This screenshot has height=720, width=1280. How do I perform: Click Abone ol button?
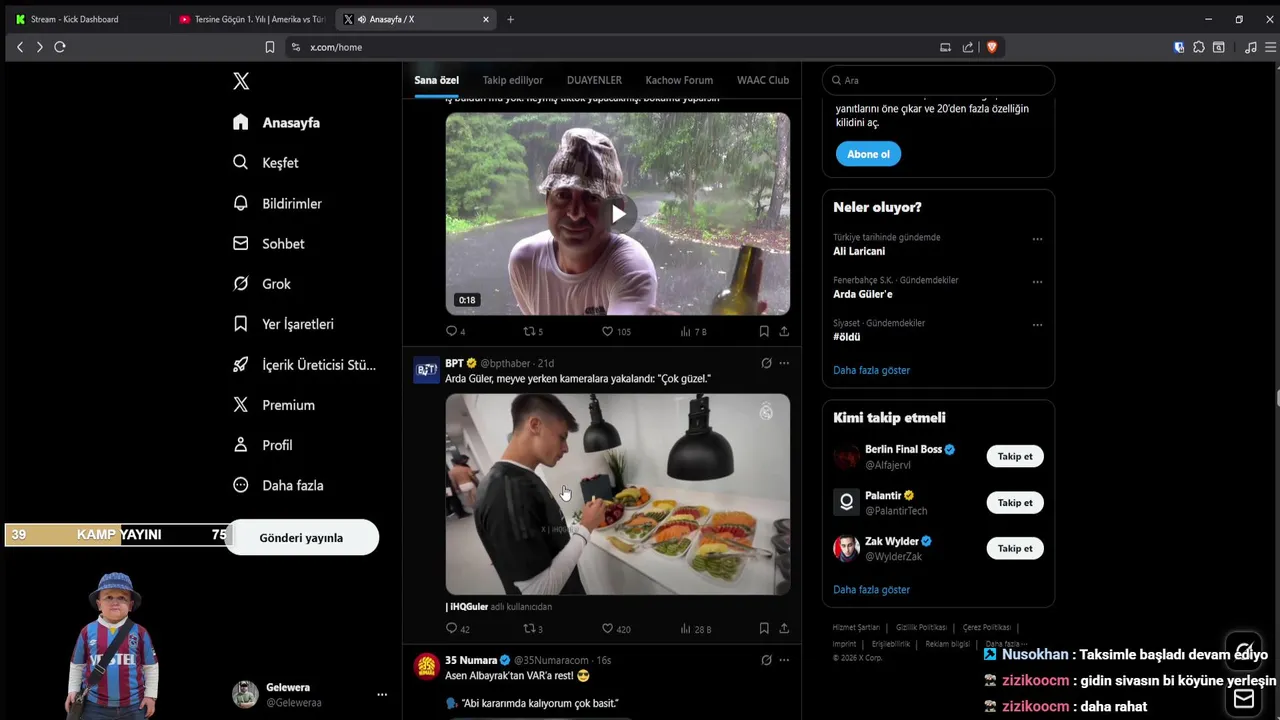click(x=868, y=154)
